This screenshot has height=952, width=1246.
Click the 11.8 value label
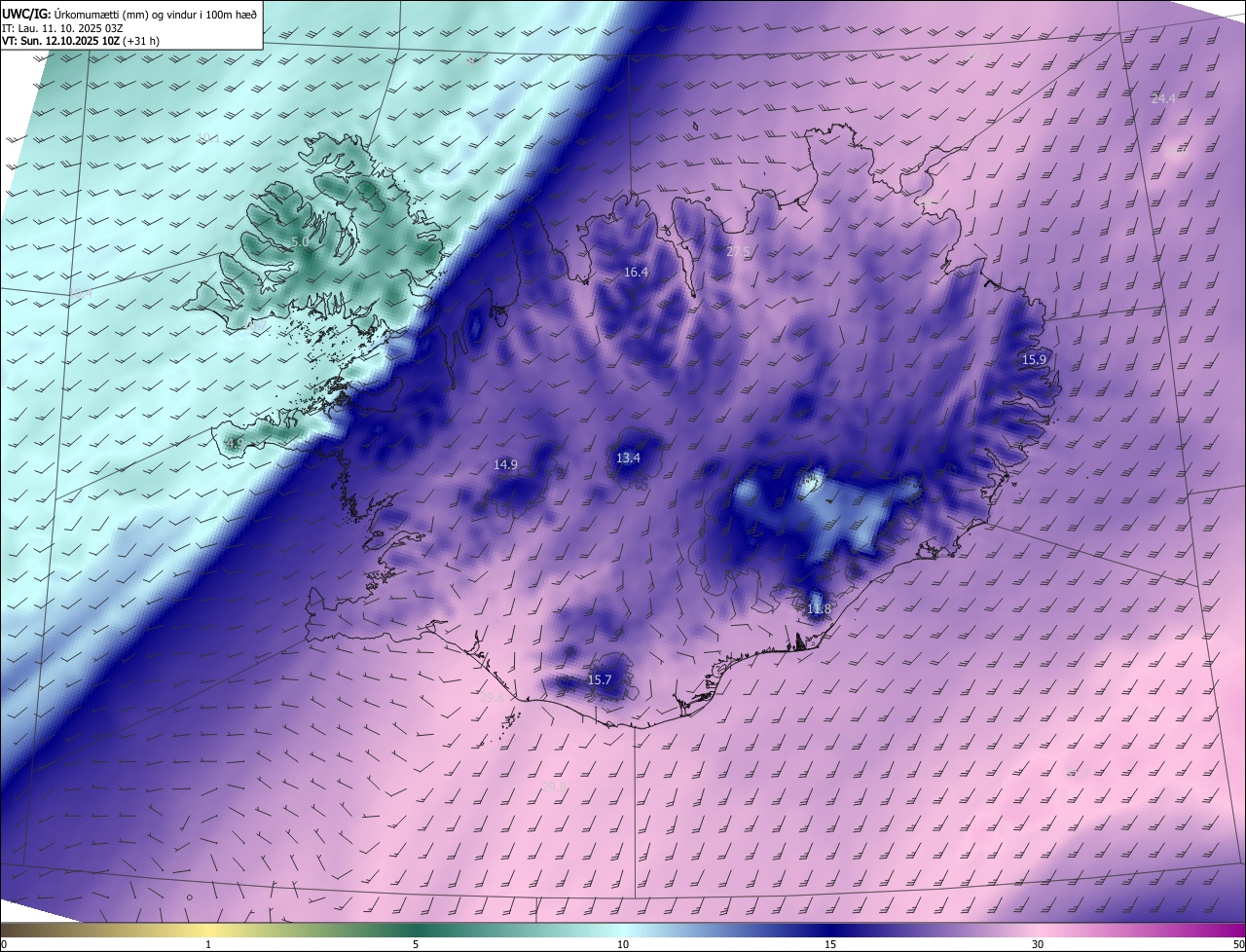coord(820,609)
